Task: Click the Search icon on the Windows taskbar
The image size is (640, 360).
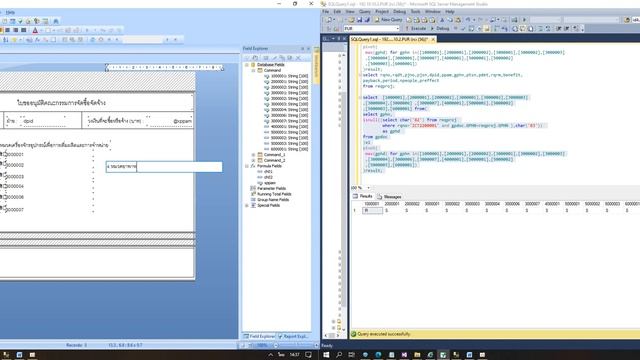Action: [x=339, y=355]
